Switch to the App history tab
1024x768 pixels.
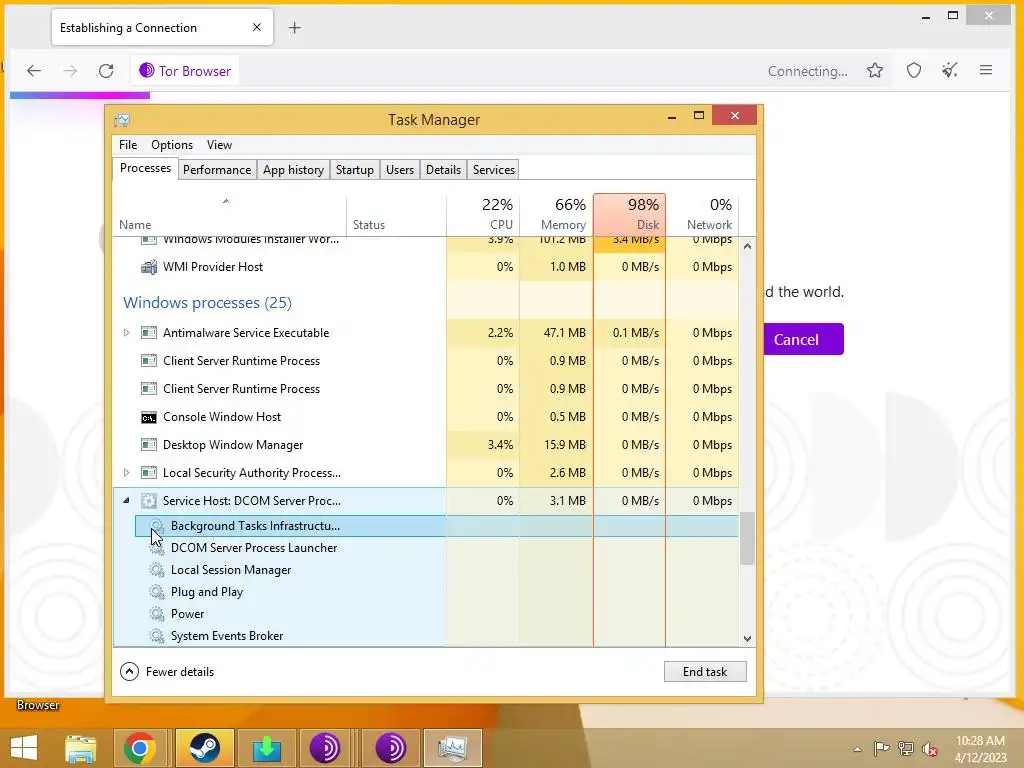[x=293, y=170]
